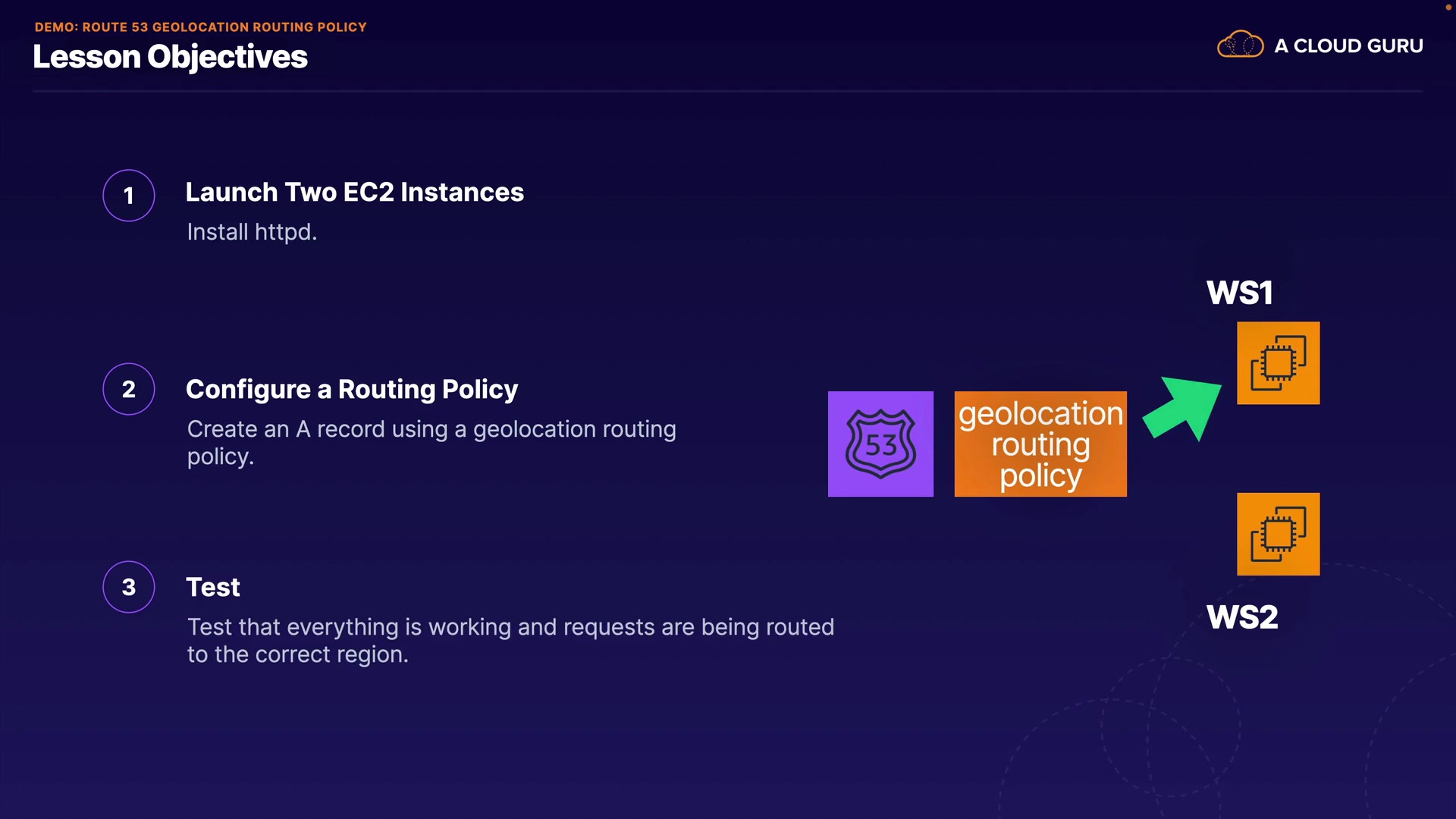Screen dimensions: 1456x819
Task: Click the WS1 label
Action: click(x=1239, y=293)
